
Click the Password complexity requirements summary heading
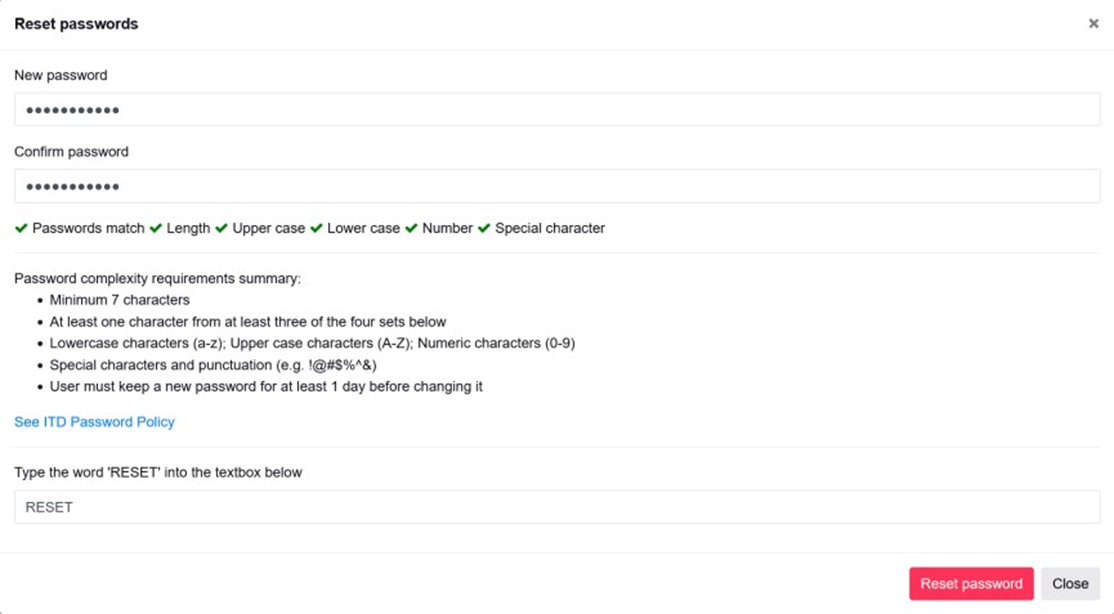[157, 278]
